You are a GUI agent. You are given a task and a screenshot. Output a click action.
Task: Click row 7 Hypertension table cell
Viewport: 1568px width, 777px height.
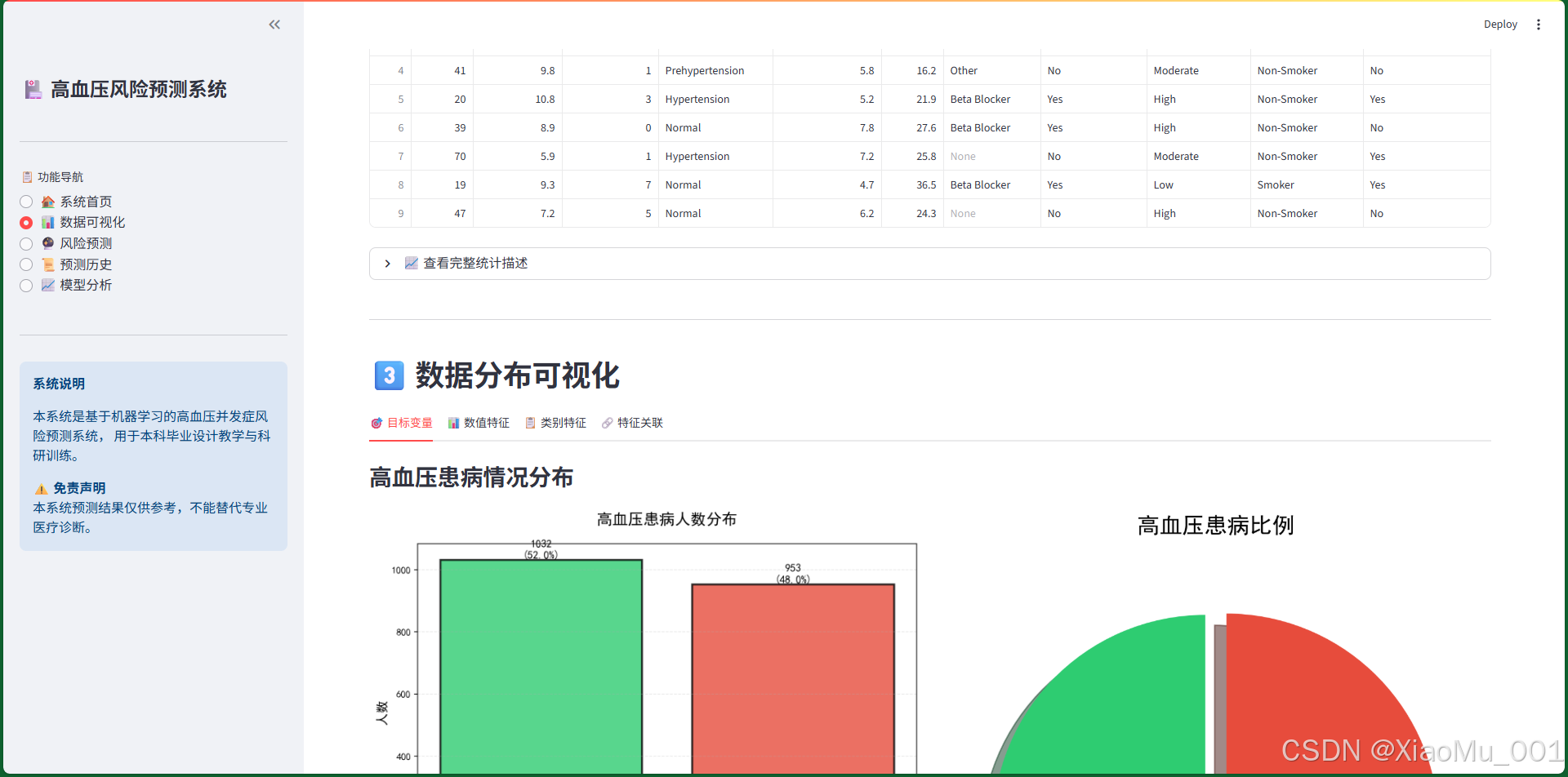click(x=697, y=156)
